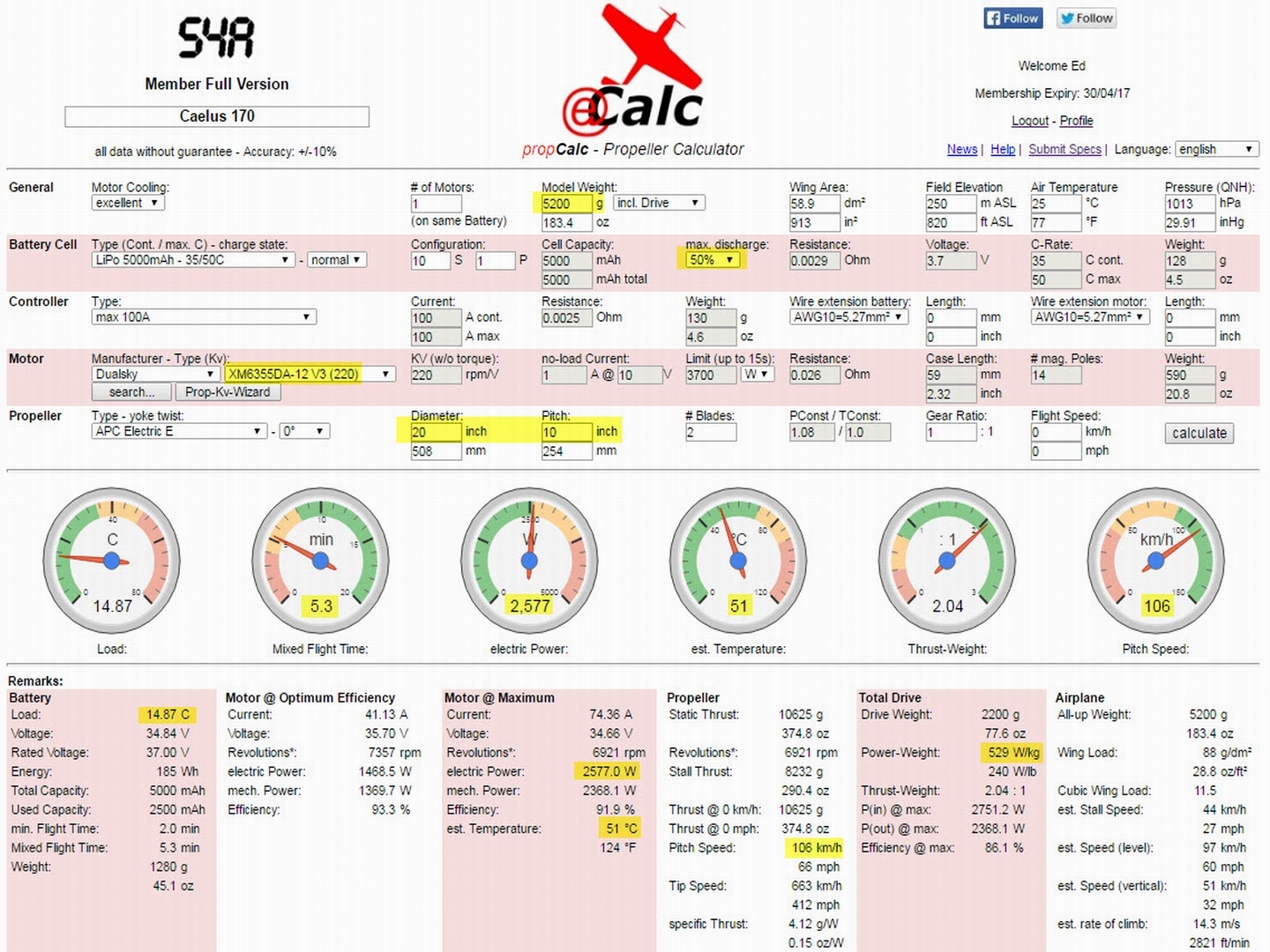Open the Language english dropdown
This screenshot has width=1270, height=952.
1217,150
